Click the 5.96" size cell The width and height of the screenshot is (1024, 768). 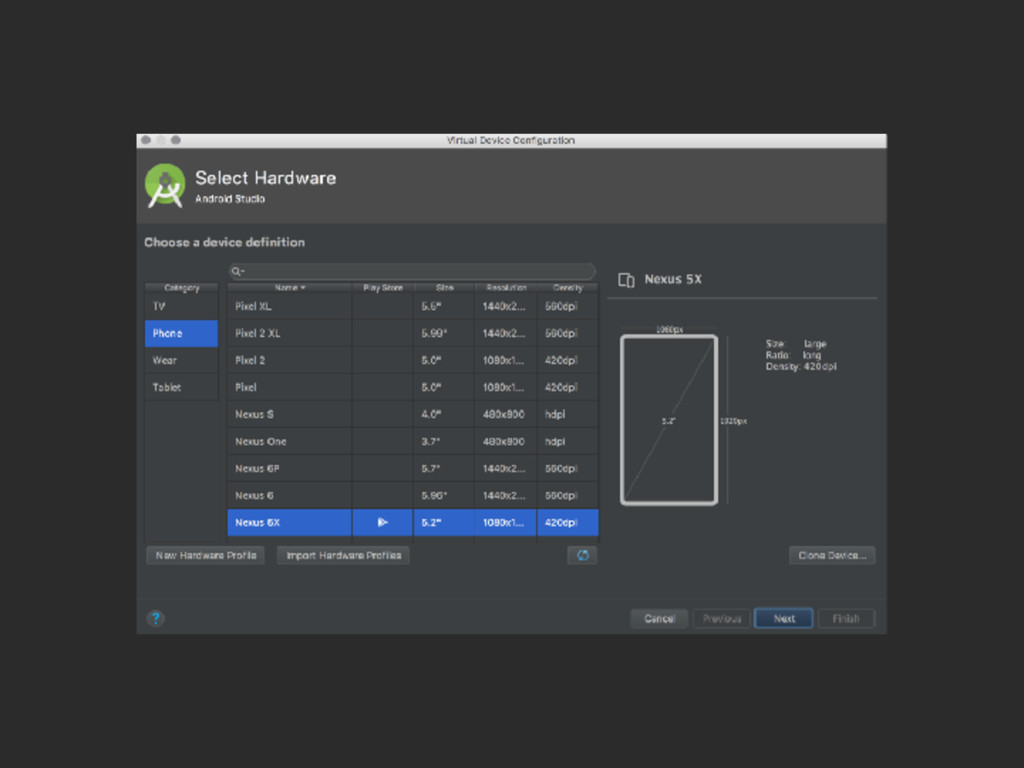coord(444,496)
